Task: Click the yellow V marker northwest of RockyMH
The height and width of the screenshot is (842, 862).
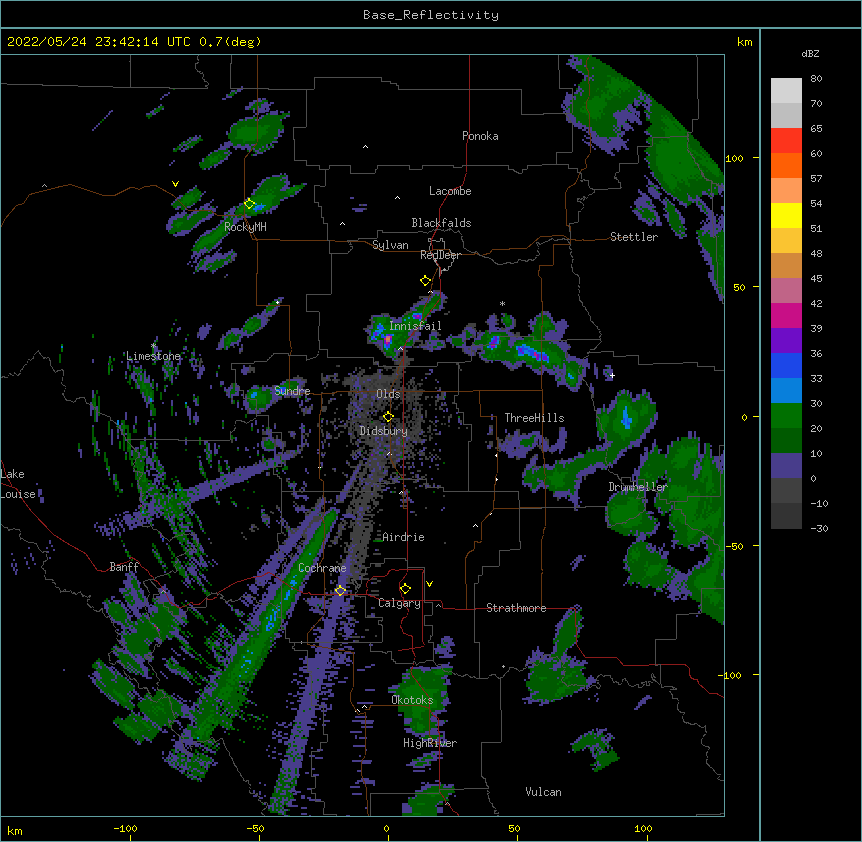Action: [x=175, y=184]
